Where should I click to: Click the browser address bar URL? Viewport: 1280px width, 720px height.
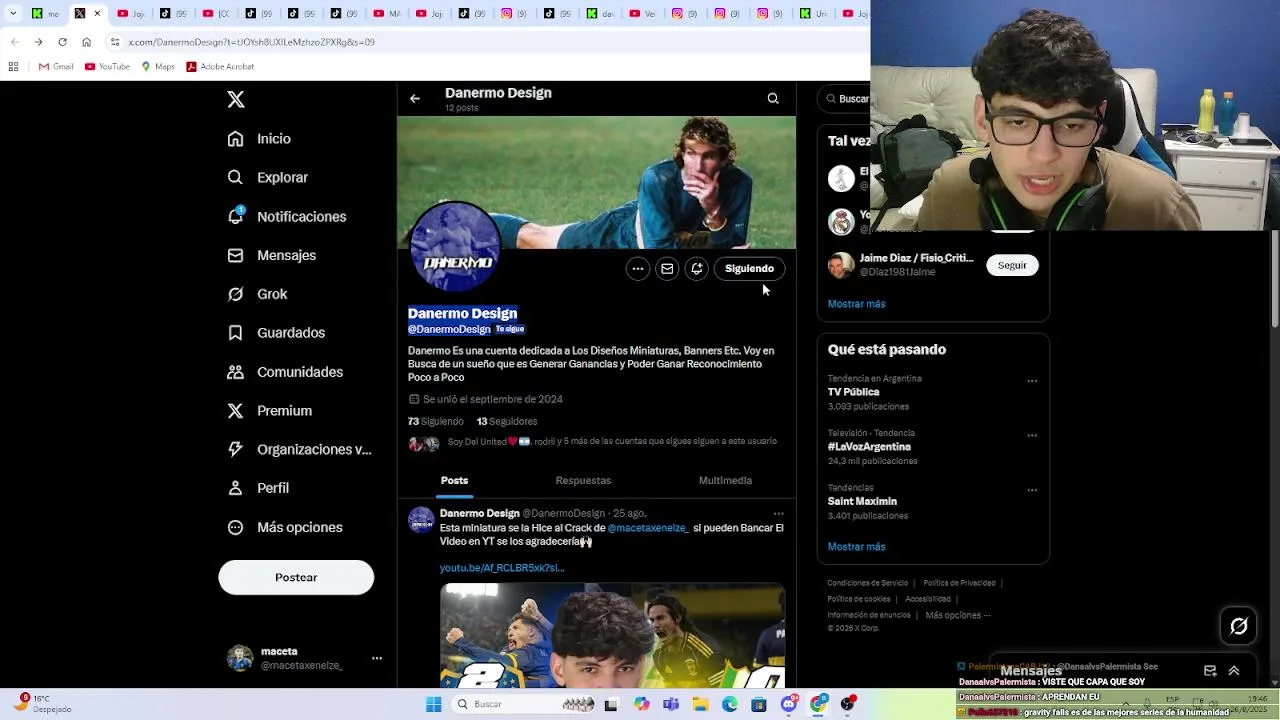coord(251,42)
